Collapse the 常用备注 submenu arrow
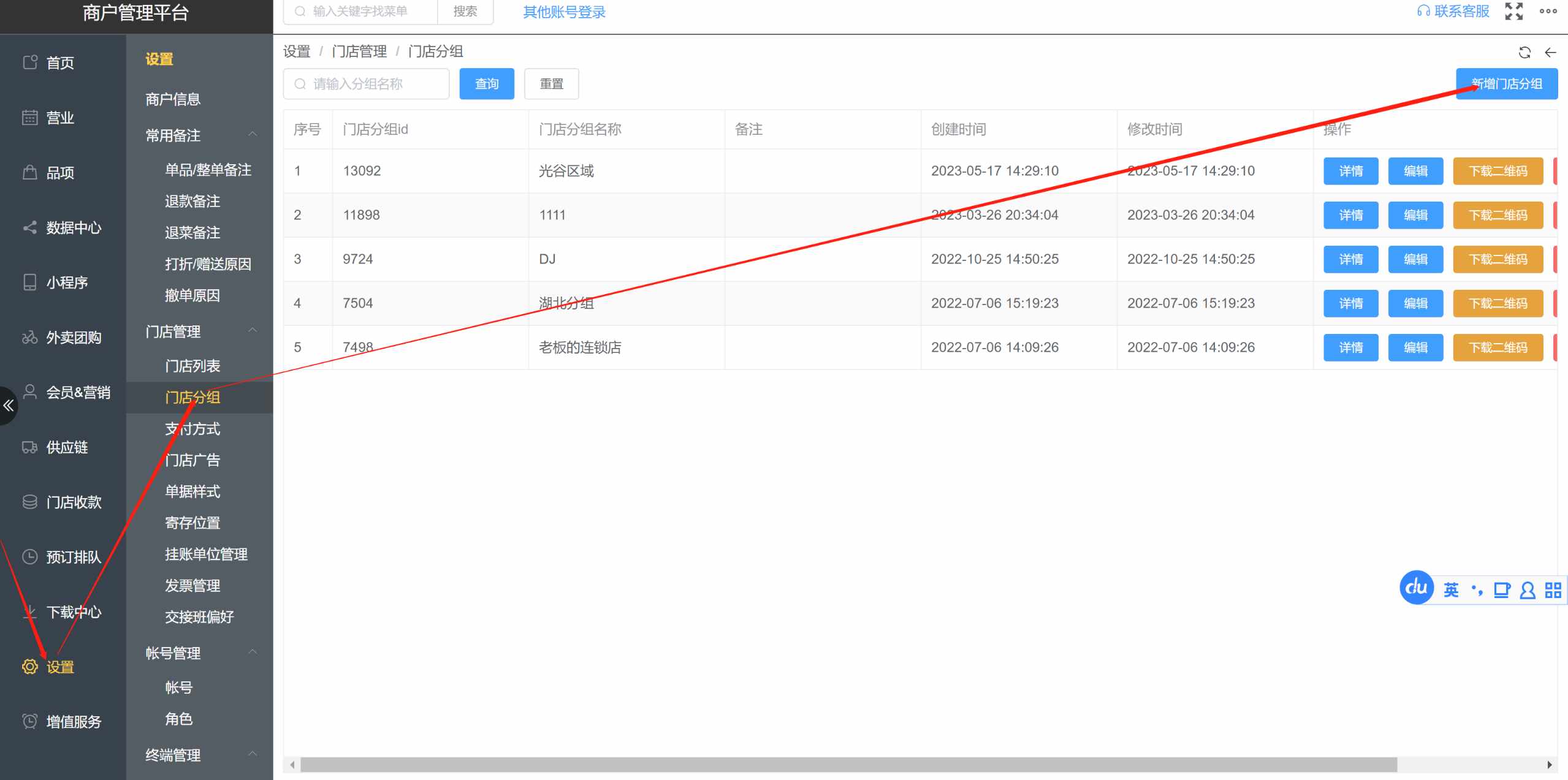This screenshot has width=1568, height=780. coord(253,134)
